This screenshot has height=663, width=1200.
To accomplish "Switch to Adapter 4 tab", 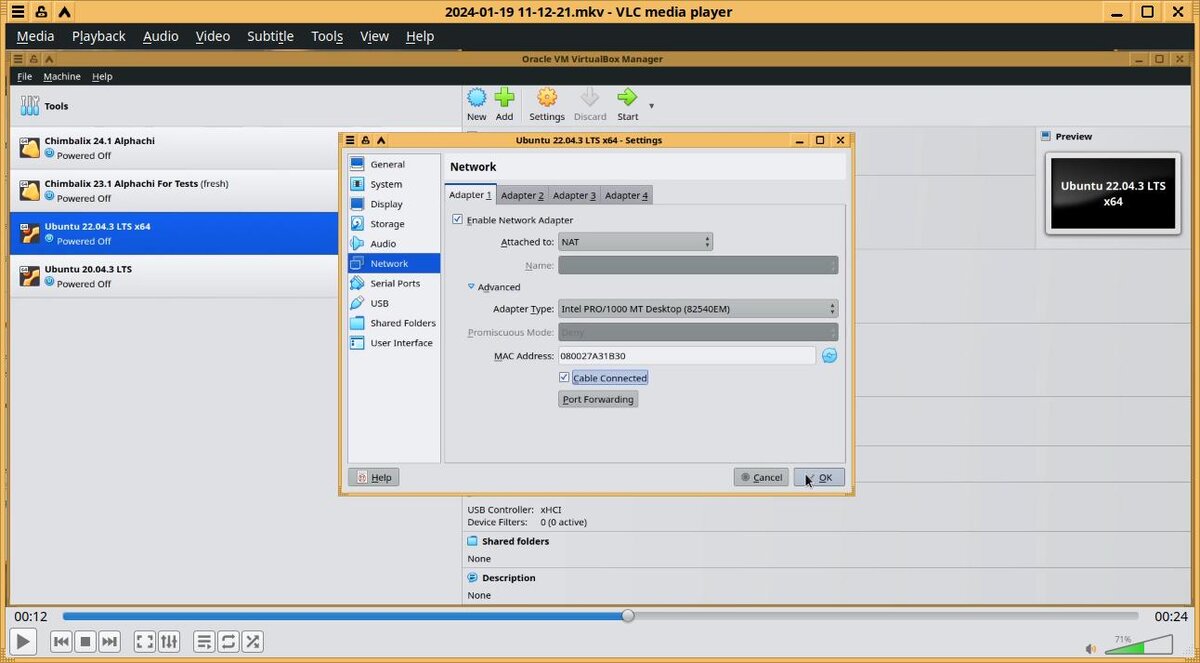I will [626, 195].
